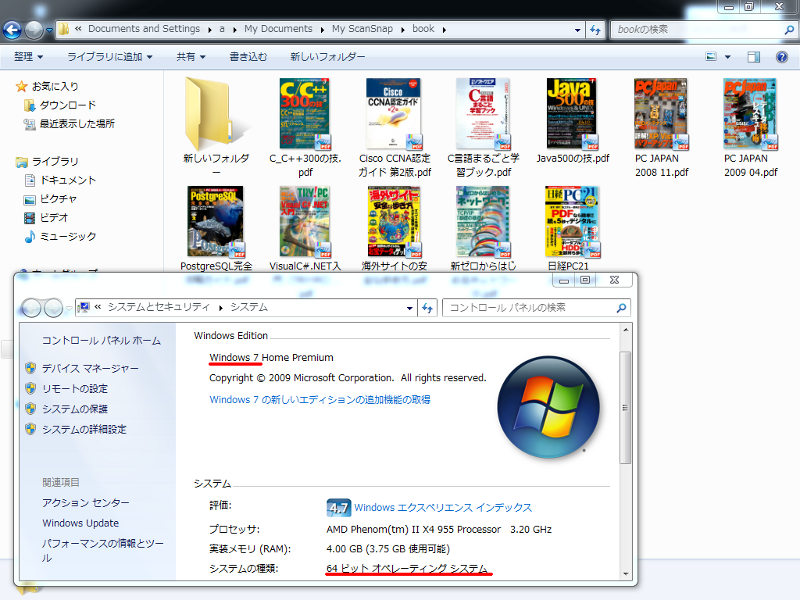
Task: Click the Control Panel icon in the System address bar
Action: coord(84,307)
